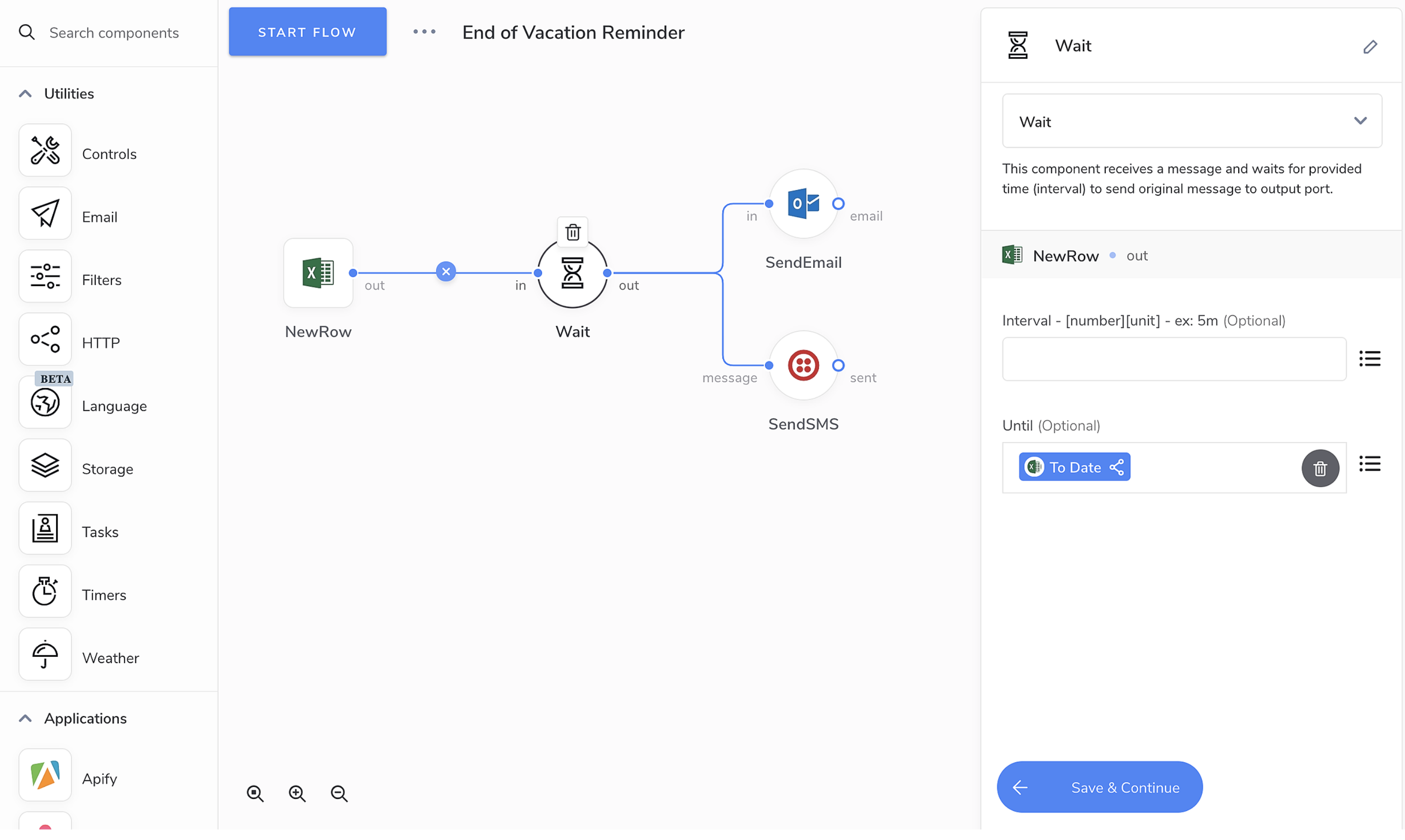Collapse the Utilities section
Image resolution: width=1405 pixels, height=840 pixels.
(26, 94)
